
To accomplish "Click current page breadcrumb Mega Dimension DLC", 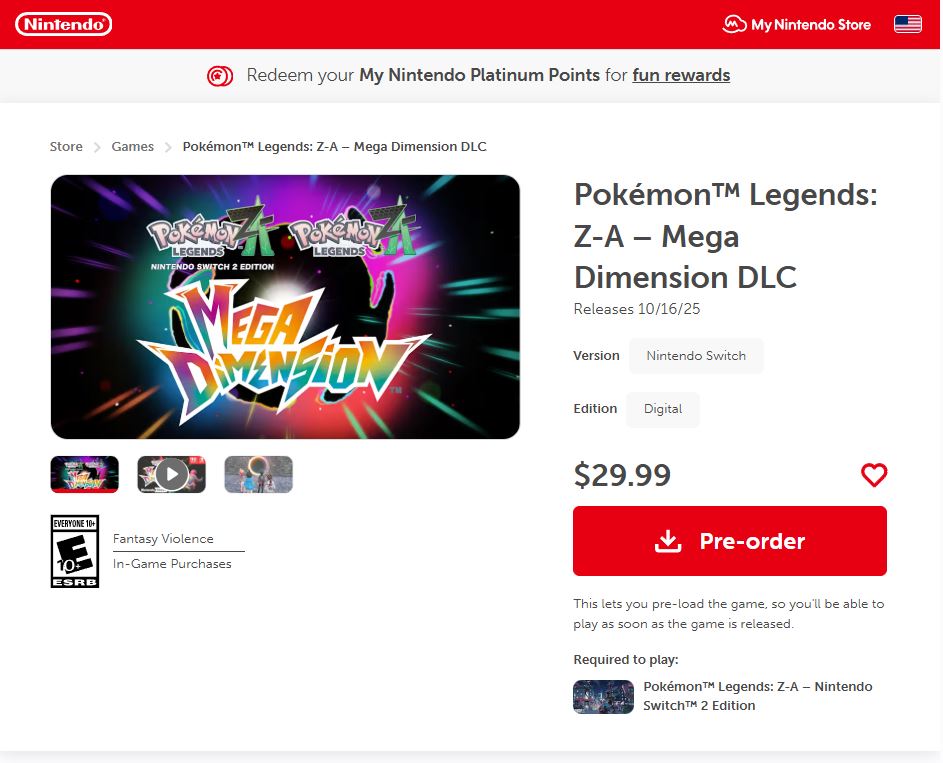I will [x=334, y=147].
